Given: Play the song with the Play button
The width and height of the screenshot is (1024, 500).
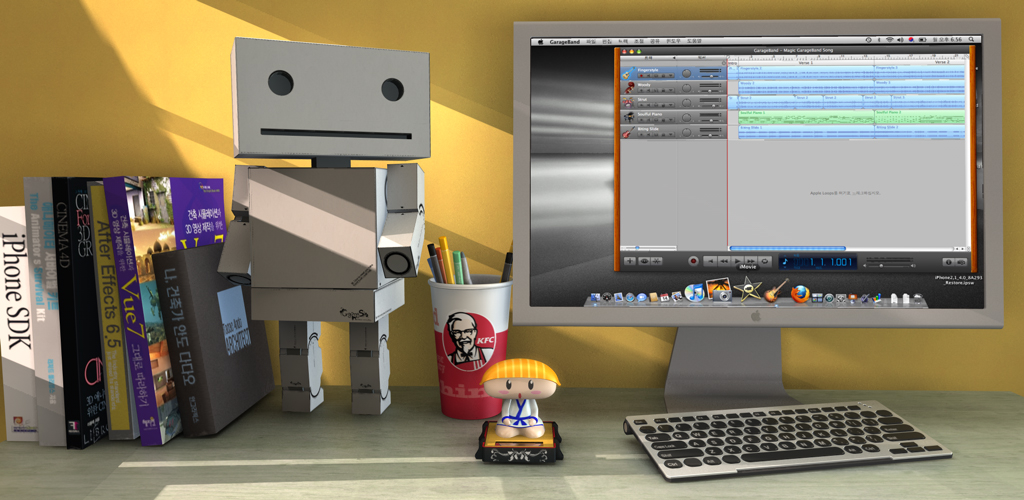Looking at the screenshot, I should (x=737, y=261).
